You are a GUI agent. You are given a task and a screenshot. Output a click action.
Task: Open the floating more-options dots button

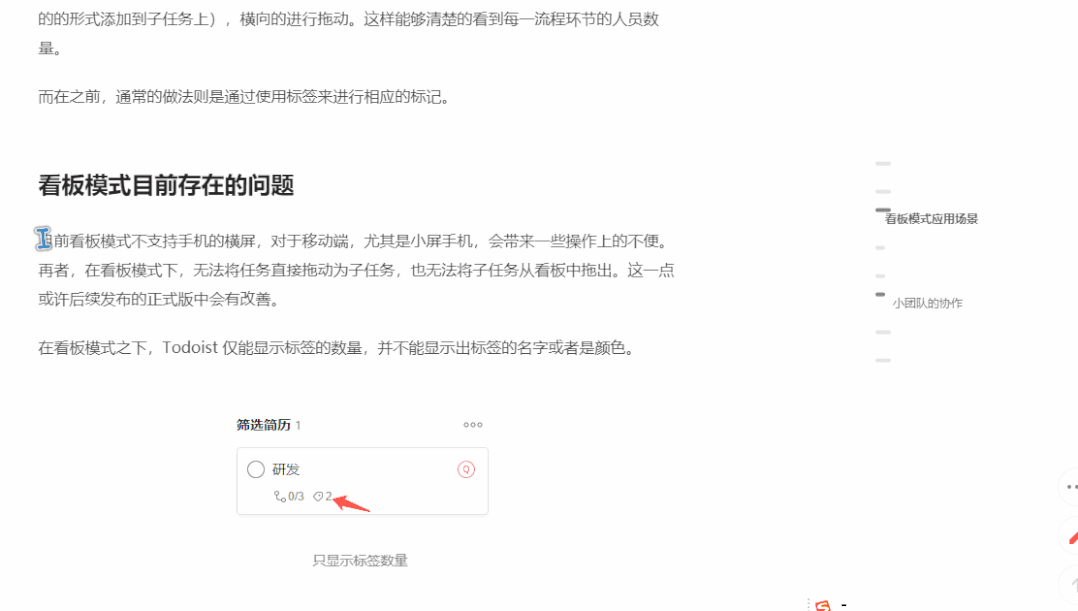pyautogui.click(x=1070, y=487)
